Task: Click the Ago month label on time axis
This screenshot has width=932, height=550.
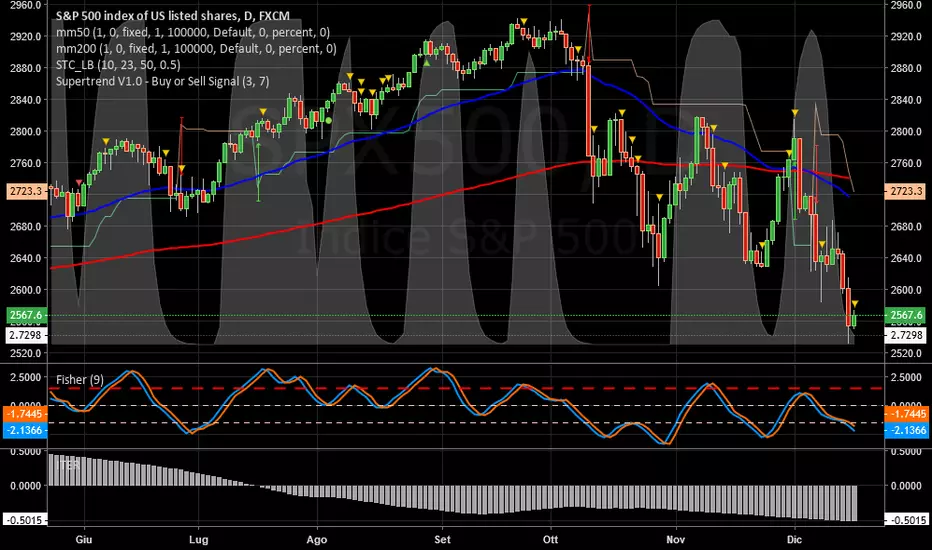Action: (x=317, y=540)
